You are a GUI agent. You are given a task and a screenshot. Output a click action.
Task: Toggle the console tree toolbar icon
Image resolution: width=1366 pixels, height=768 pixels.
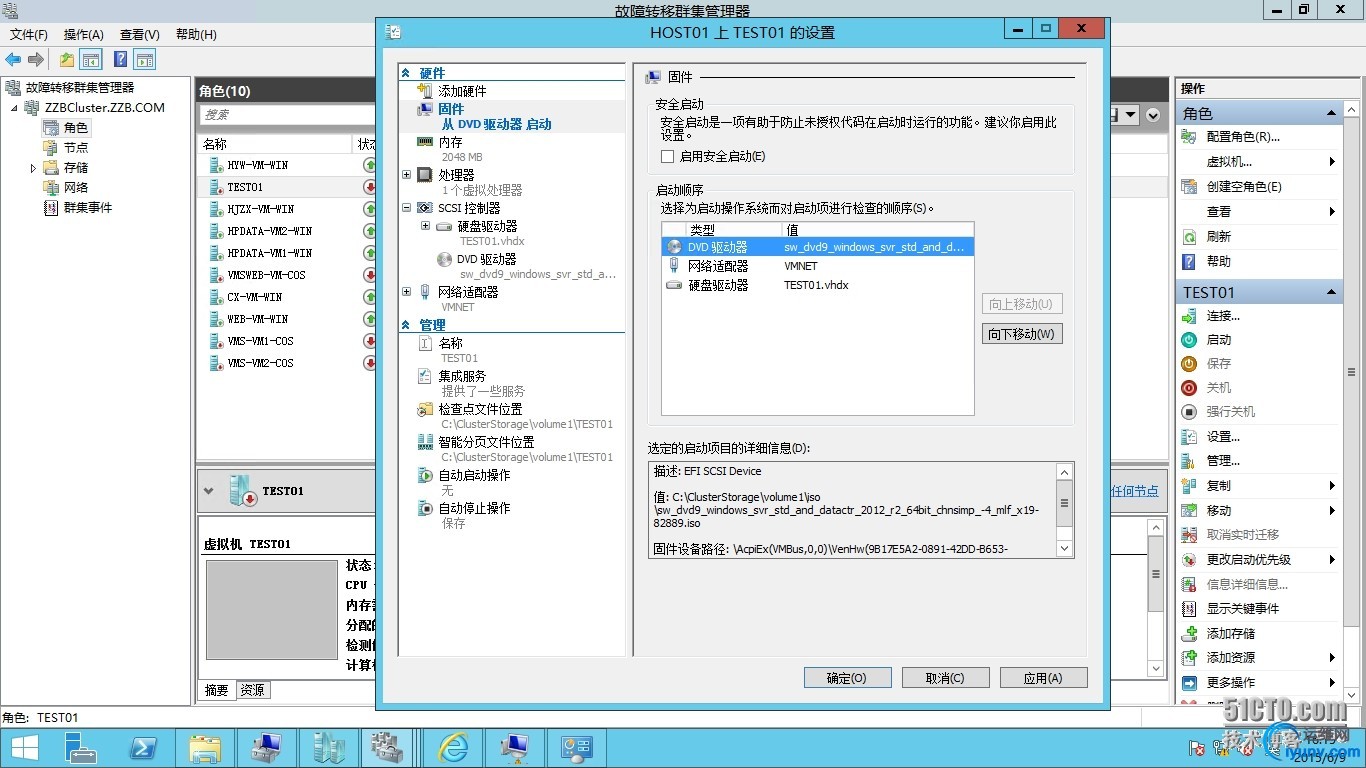pyautogui.click(x=91, y=60)
